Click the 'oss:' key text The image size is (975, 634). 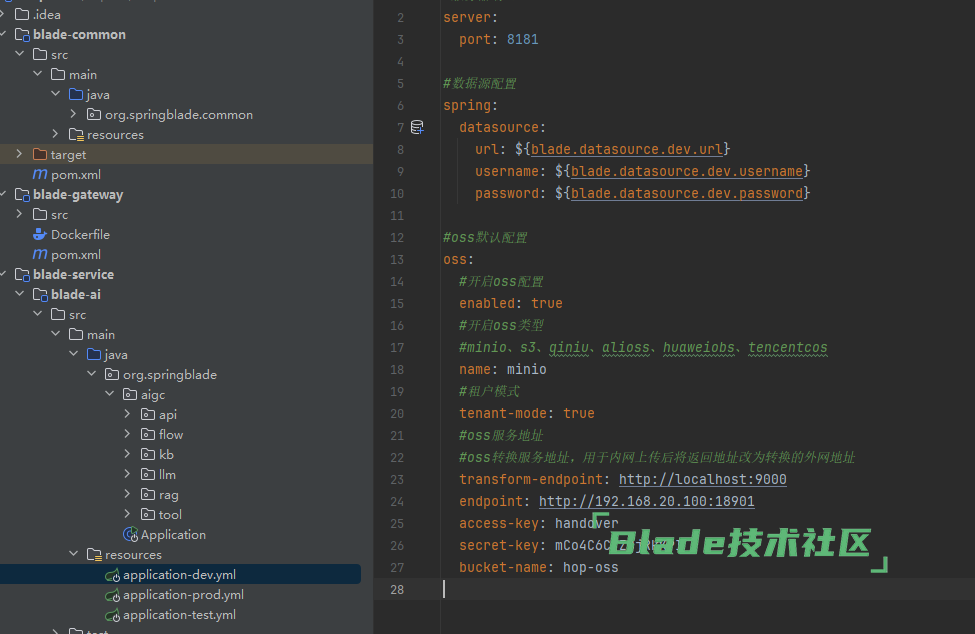pos(458,259)
